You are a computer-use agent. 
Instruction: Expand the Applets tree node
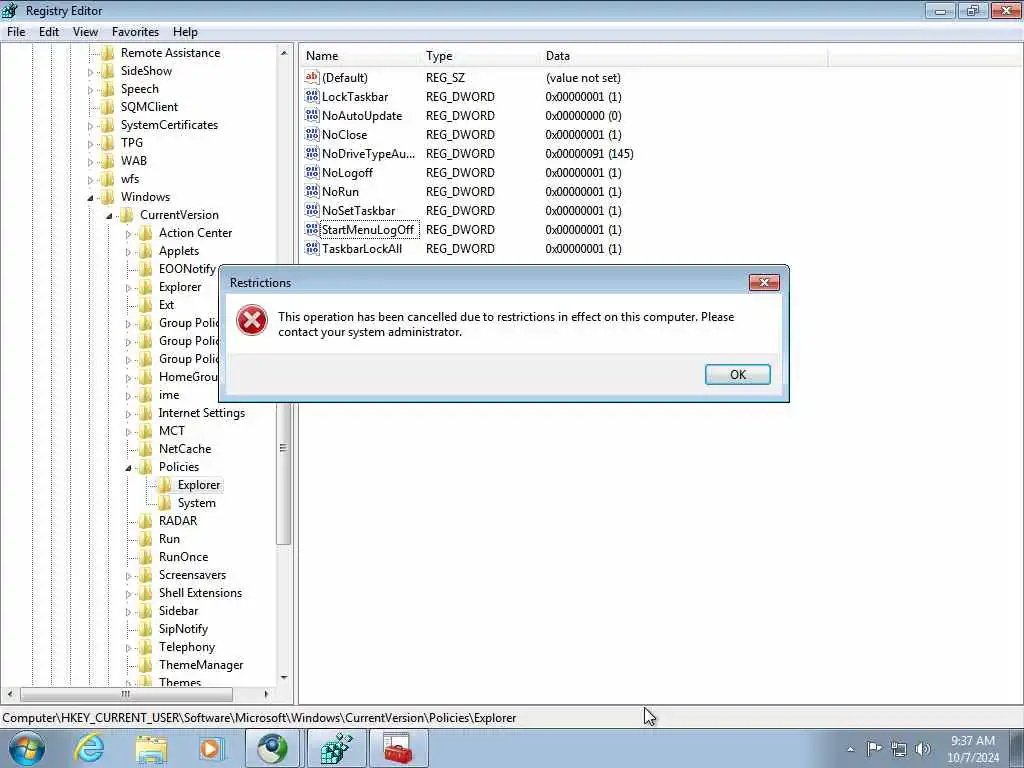click(129, 251)
